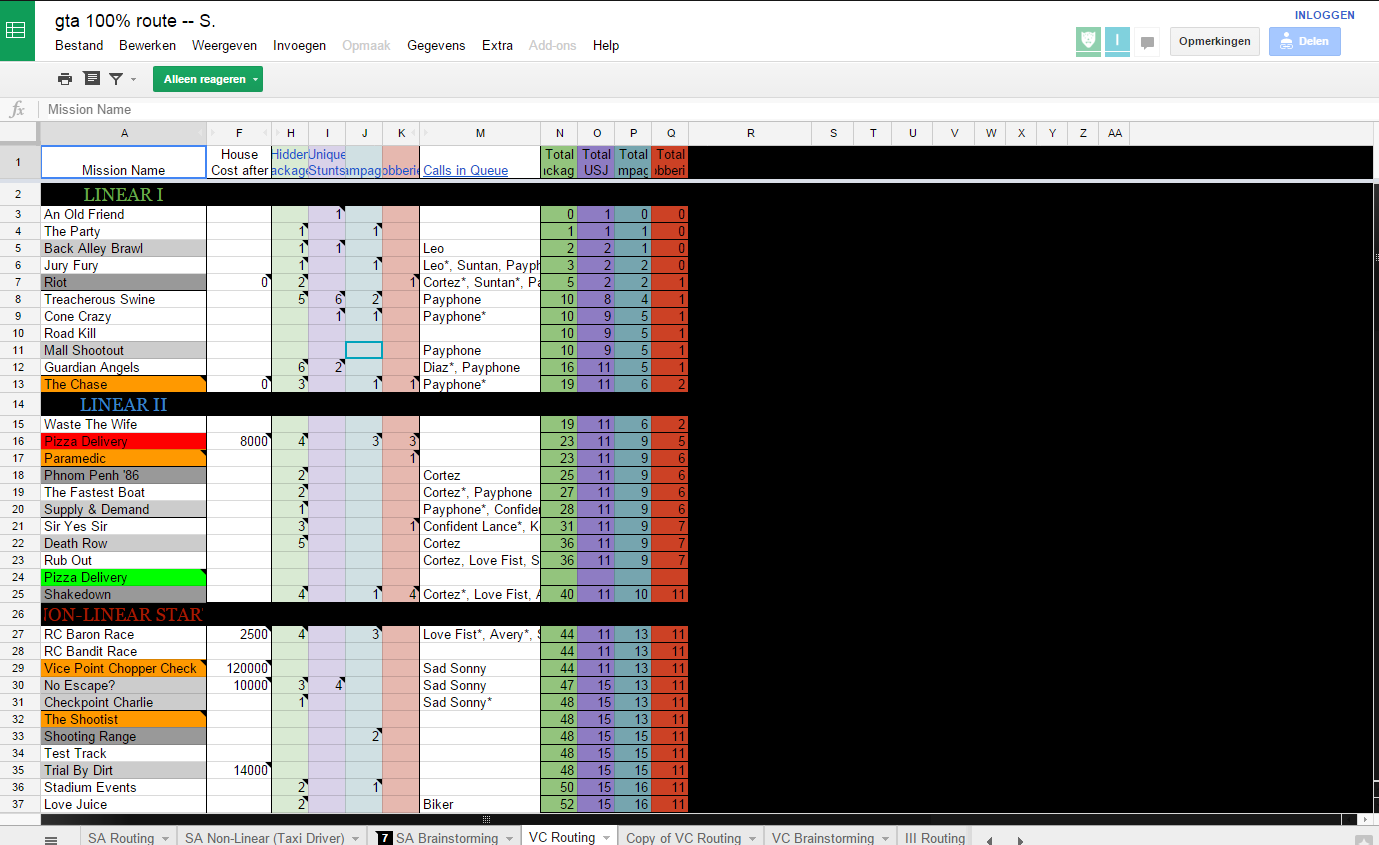This screenshot has width=1379, height=845.
Task: Open the filter views icon
Action: (116, 79)
